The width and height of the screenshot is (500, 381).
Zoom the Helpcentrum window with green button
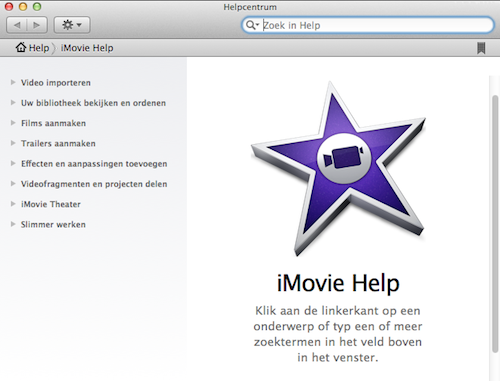pyautogui.click(x=37, y=7)
